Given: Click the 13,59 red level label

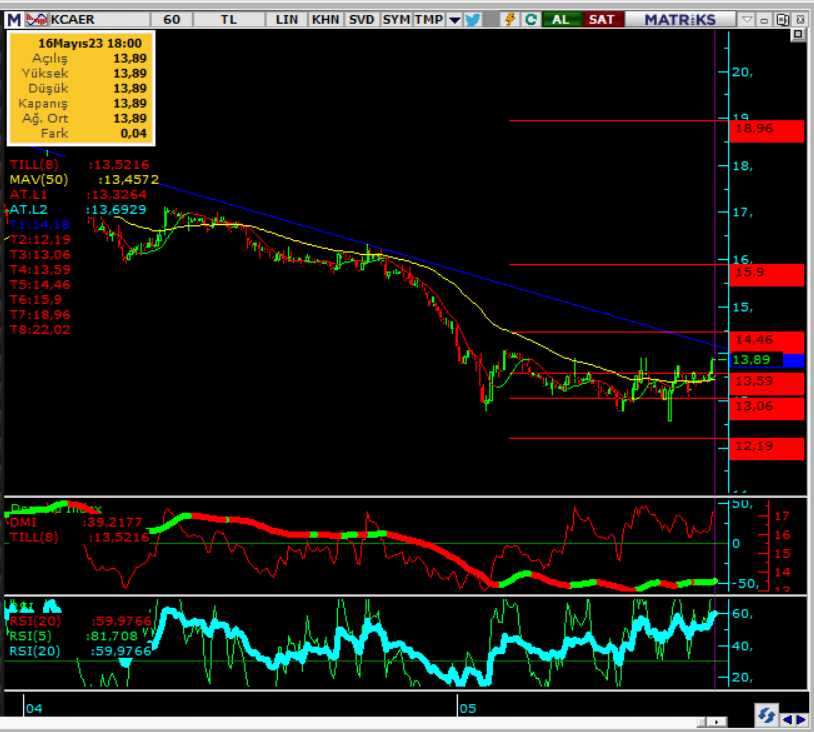Looking at the screenshot, I should pos(766,383).
